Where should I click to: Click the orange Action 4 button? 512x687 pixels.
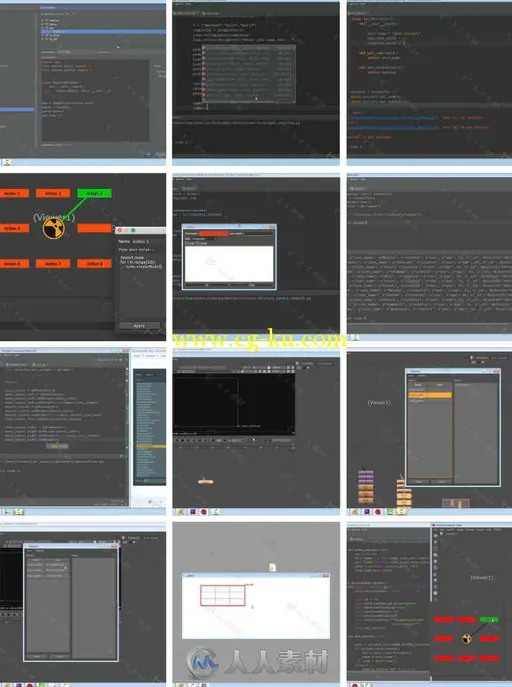click(14, 228)
